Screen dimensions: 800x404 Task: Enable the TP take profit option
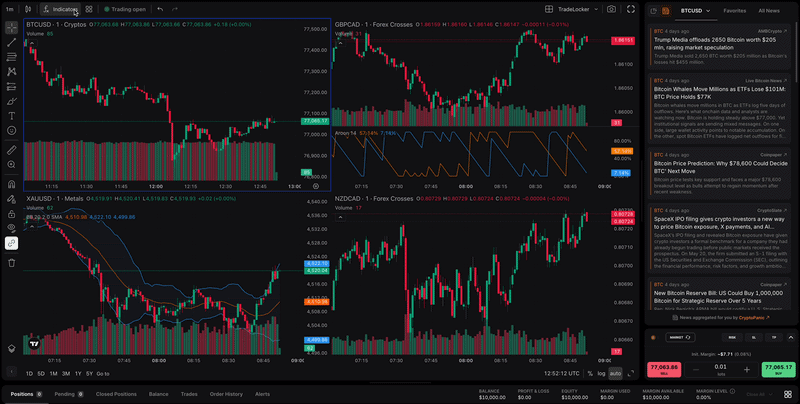tap(774, 337)
